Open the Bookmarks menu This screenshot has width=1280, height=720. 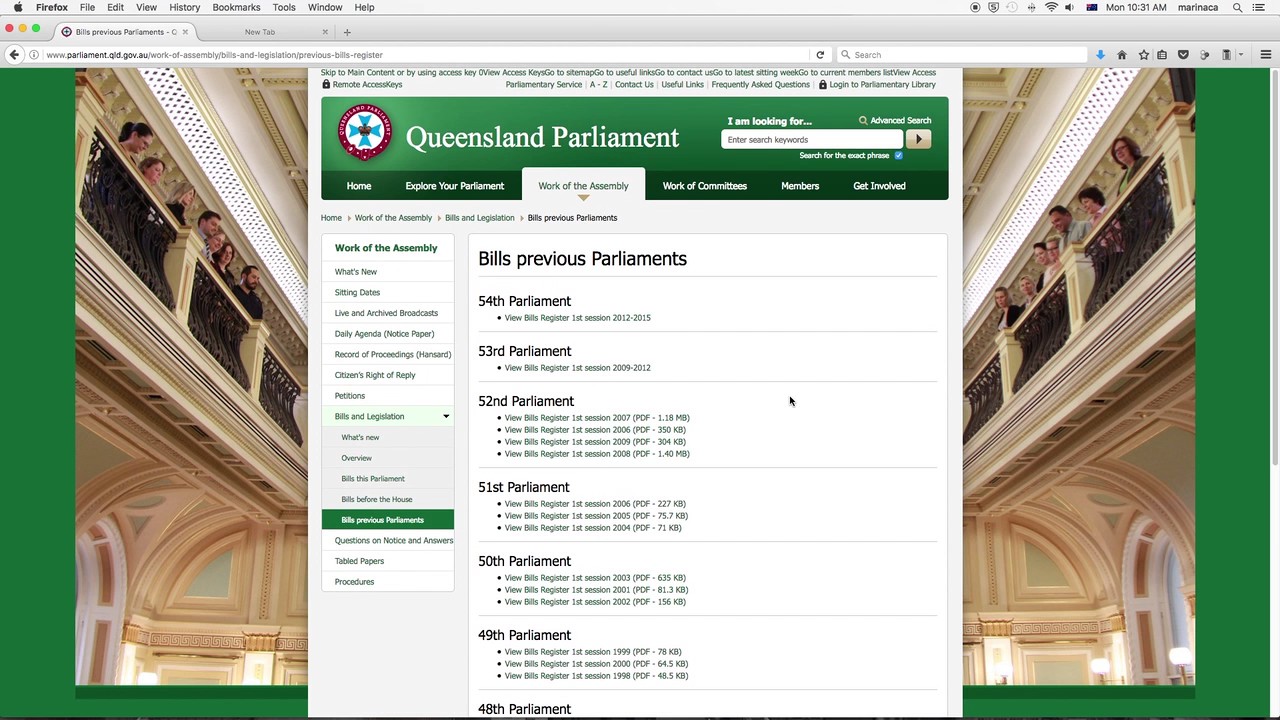[x=236, y=7]
